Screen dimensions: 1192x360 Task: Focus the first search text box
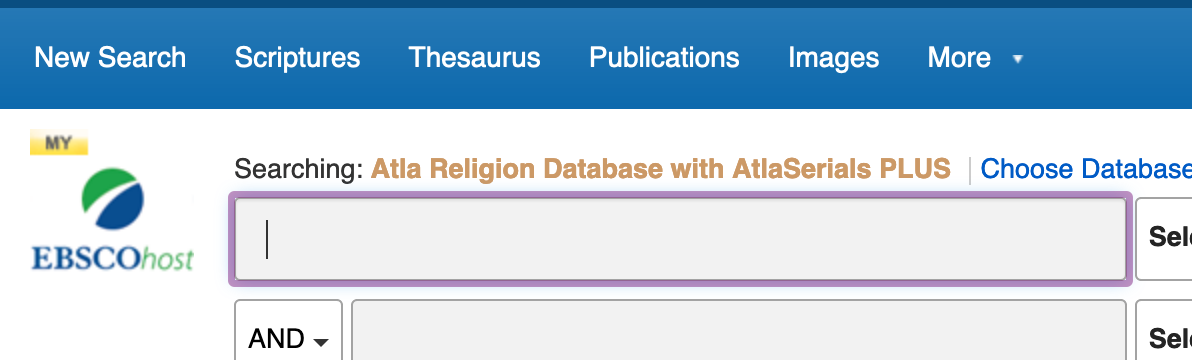(680, 239)
